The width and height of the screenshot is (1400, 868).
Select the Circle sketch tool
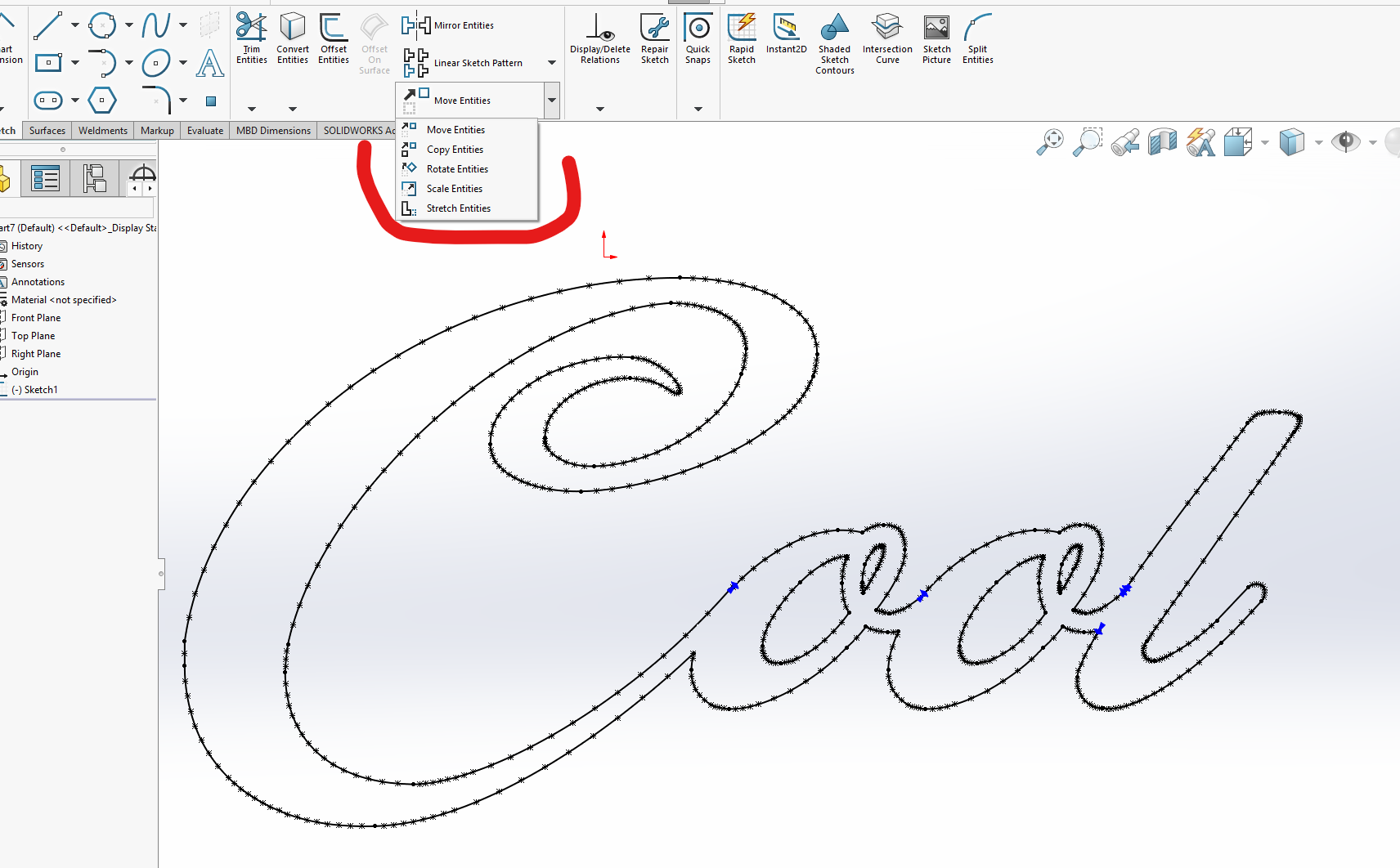click(x=102, y=25)
